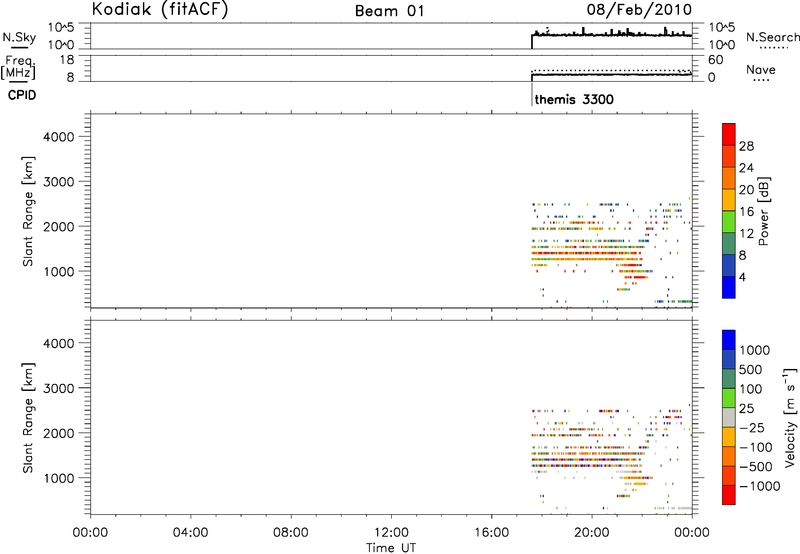Click '4000' tick on power panel axis
Viewport: 800px width, 554px height.
click(x=59, y=137)
